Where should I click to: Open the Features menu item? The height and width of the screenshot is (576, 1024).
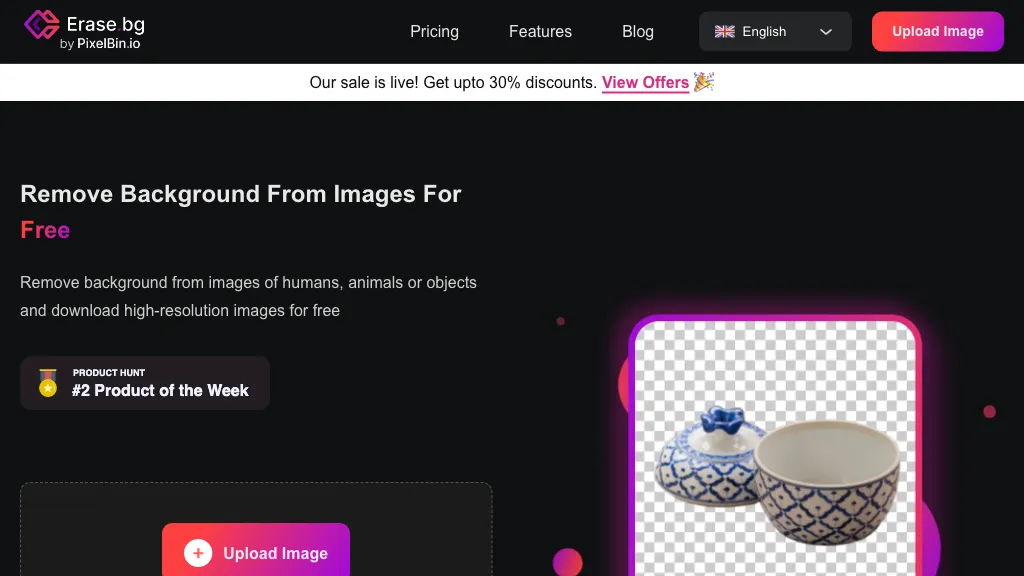pyautogui.click(x=540, y=31)
